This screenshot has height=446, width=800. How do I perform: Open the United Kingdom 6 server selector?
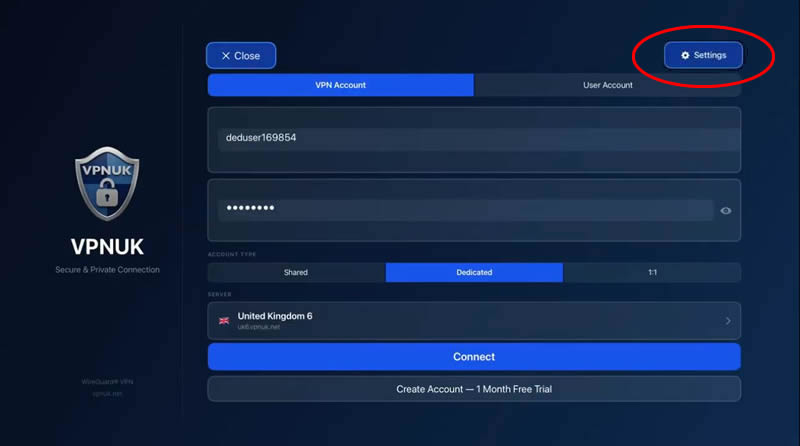coord(474,321)
